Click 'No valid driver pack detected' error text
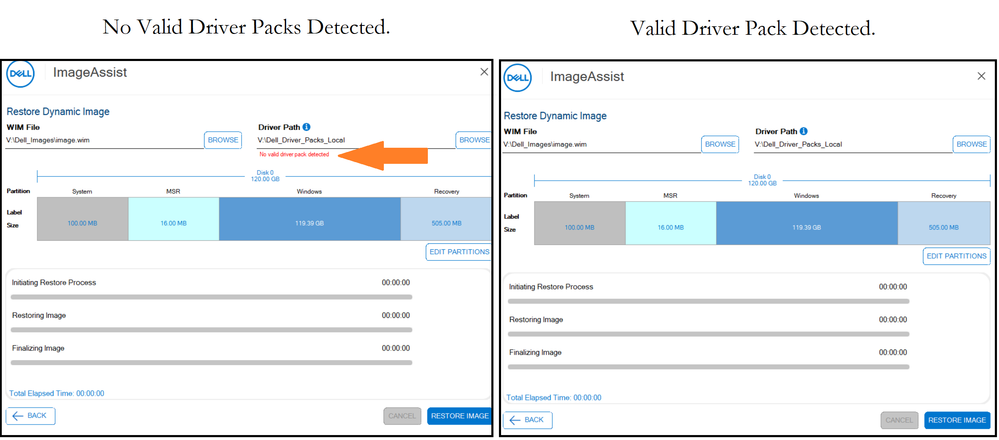This screenshot has height=440, width=999. (294, 155)
